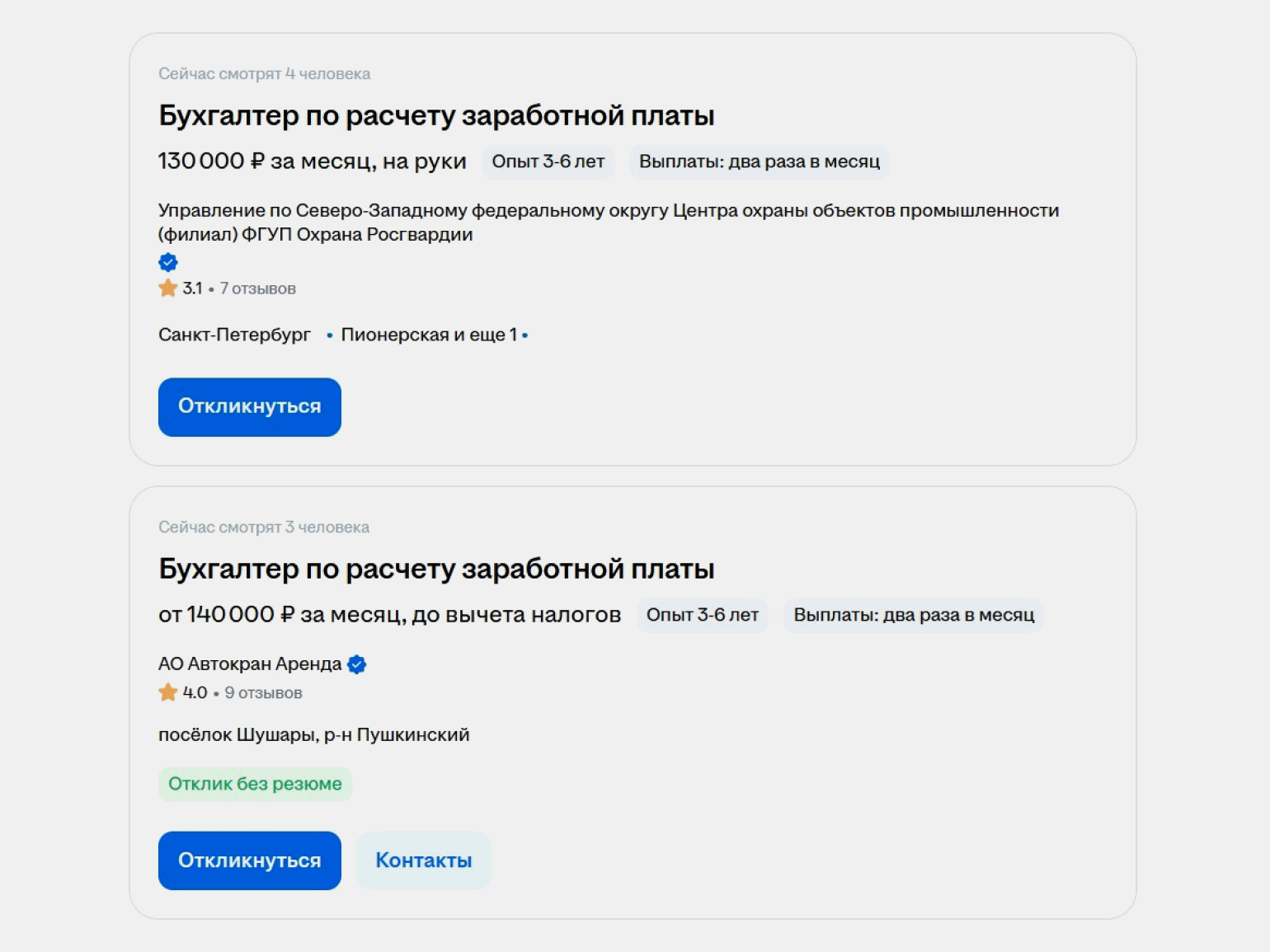Click Опыт 3-6 лет tag in first card
Image resolution: width=1270 pixels, height=952 pixels.
(x=548, y=162)
